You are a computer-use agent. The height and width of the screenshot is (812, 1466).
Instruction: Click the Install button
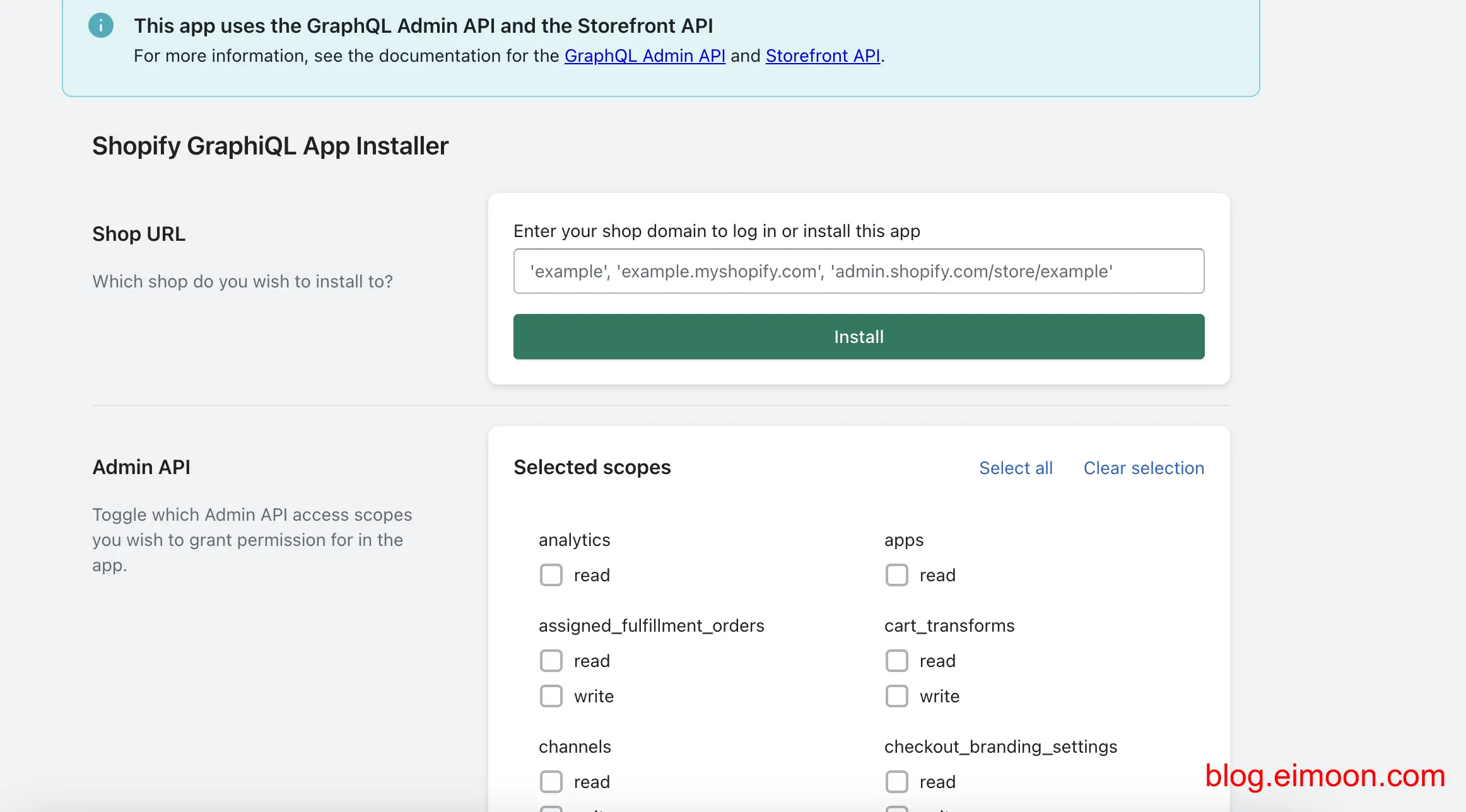[858, 336]
